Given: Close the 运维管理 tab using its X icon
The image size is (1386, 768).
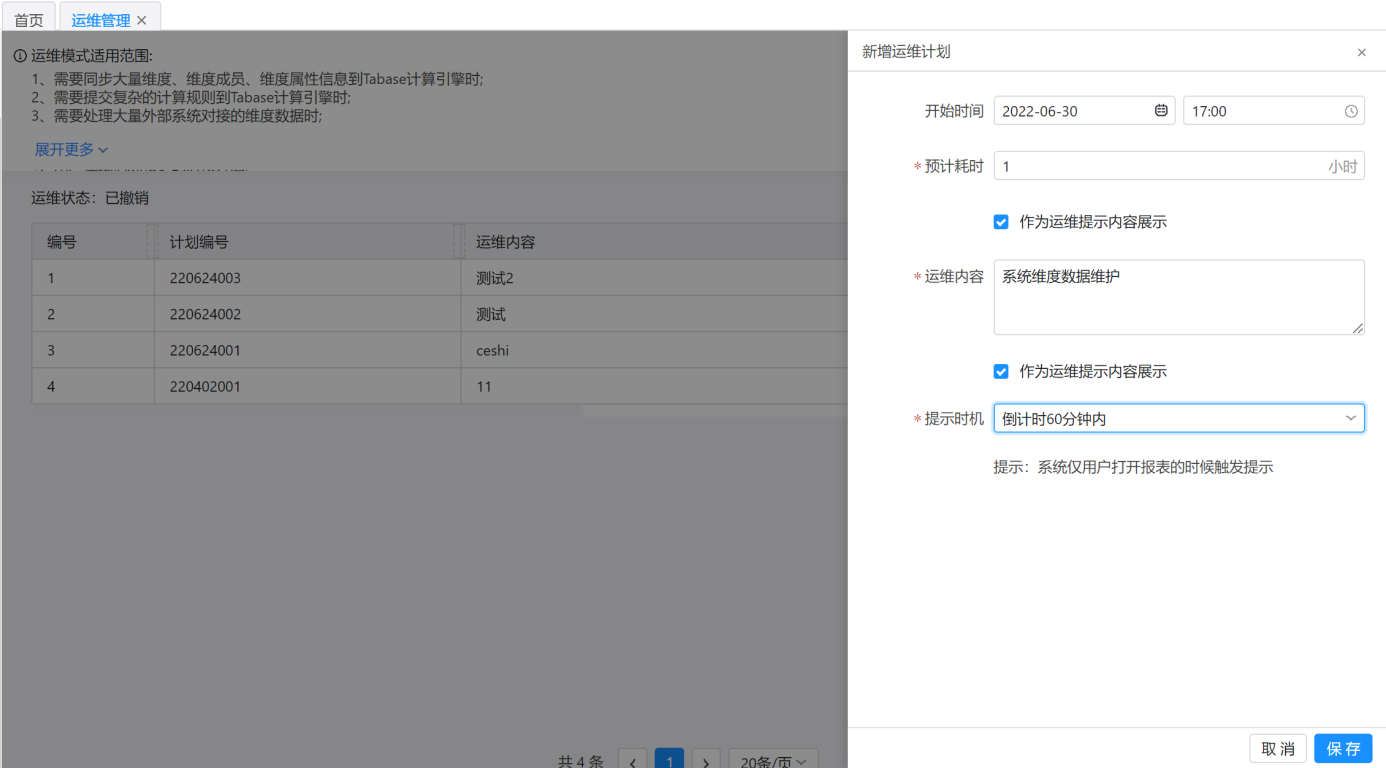Looking at the screenshot, I should [142, 20].
